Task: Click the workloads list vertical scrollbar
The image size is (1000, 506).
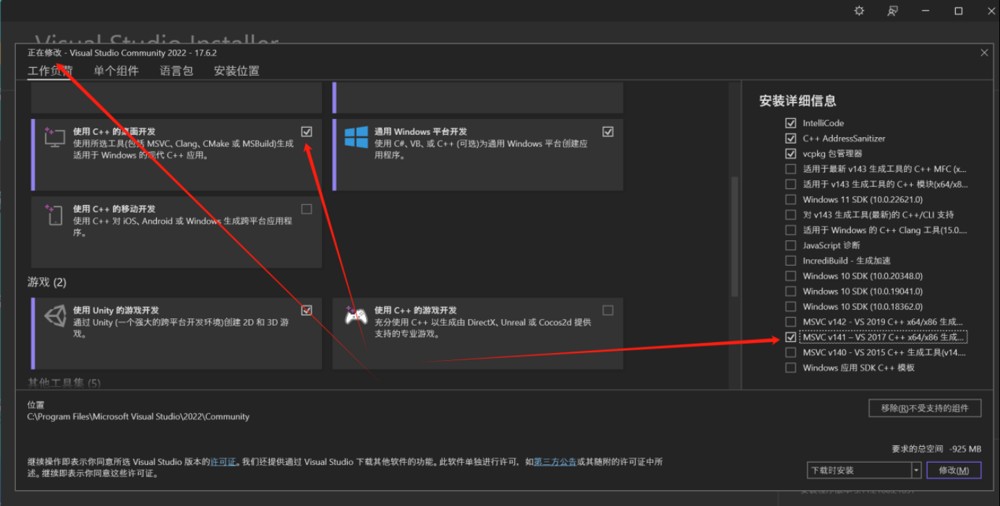Action: pos(734,236)
